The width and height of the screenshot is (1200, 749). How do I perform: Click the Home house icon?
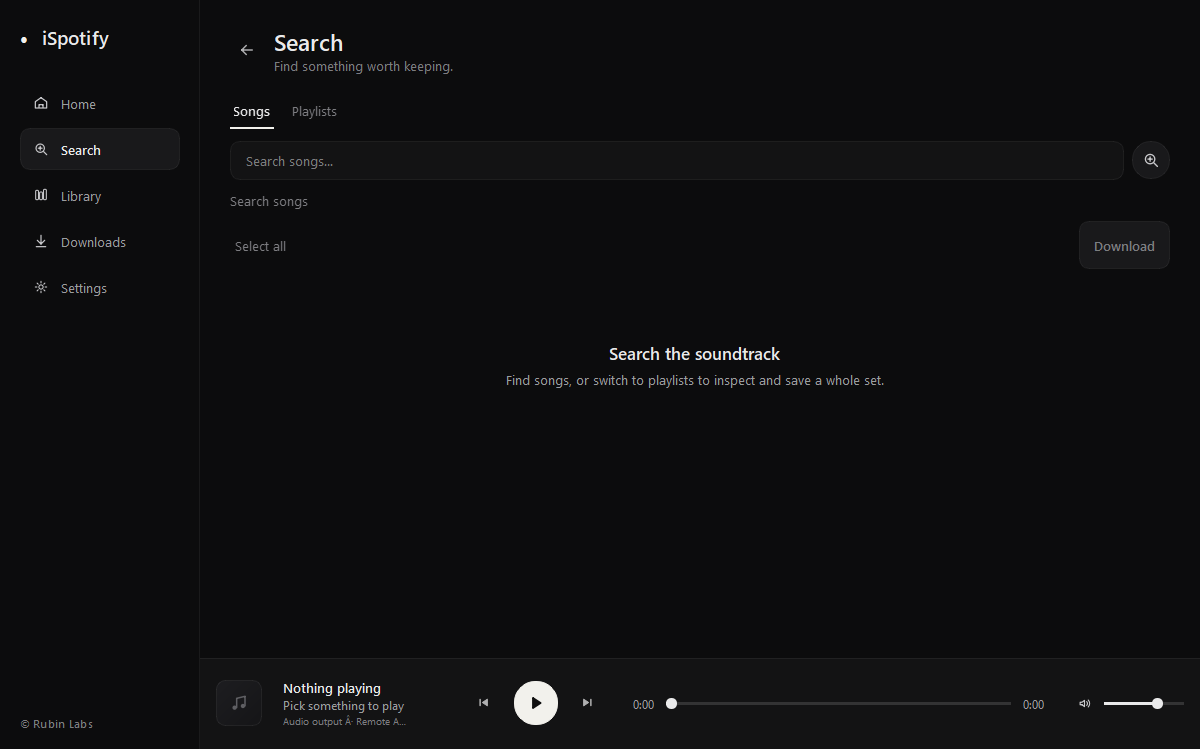coord(41,103)
